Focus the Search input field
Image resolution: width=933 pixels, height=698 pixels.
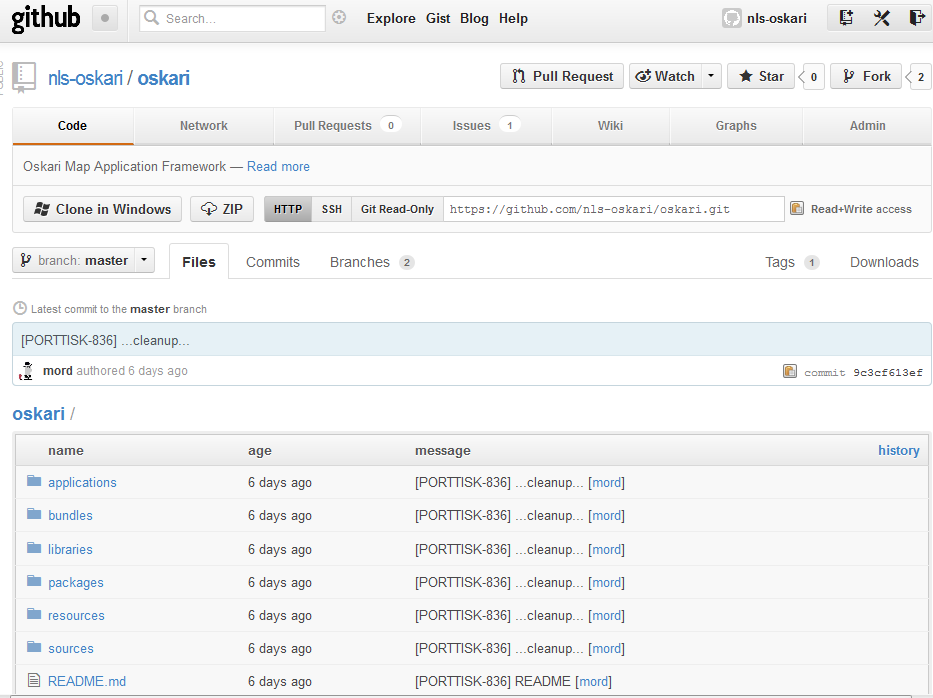pos(232,18)
